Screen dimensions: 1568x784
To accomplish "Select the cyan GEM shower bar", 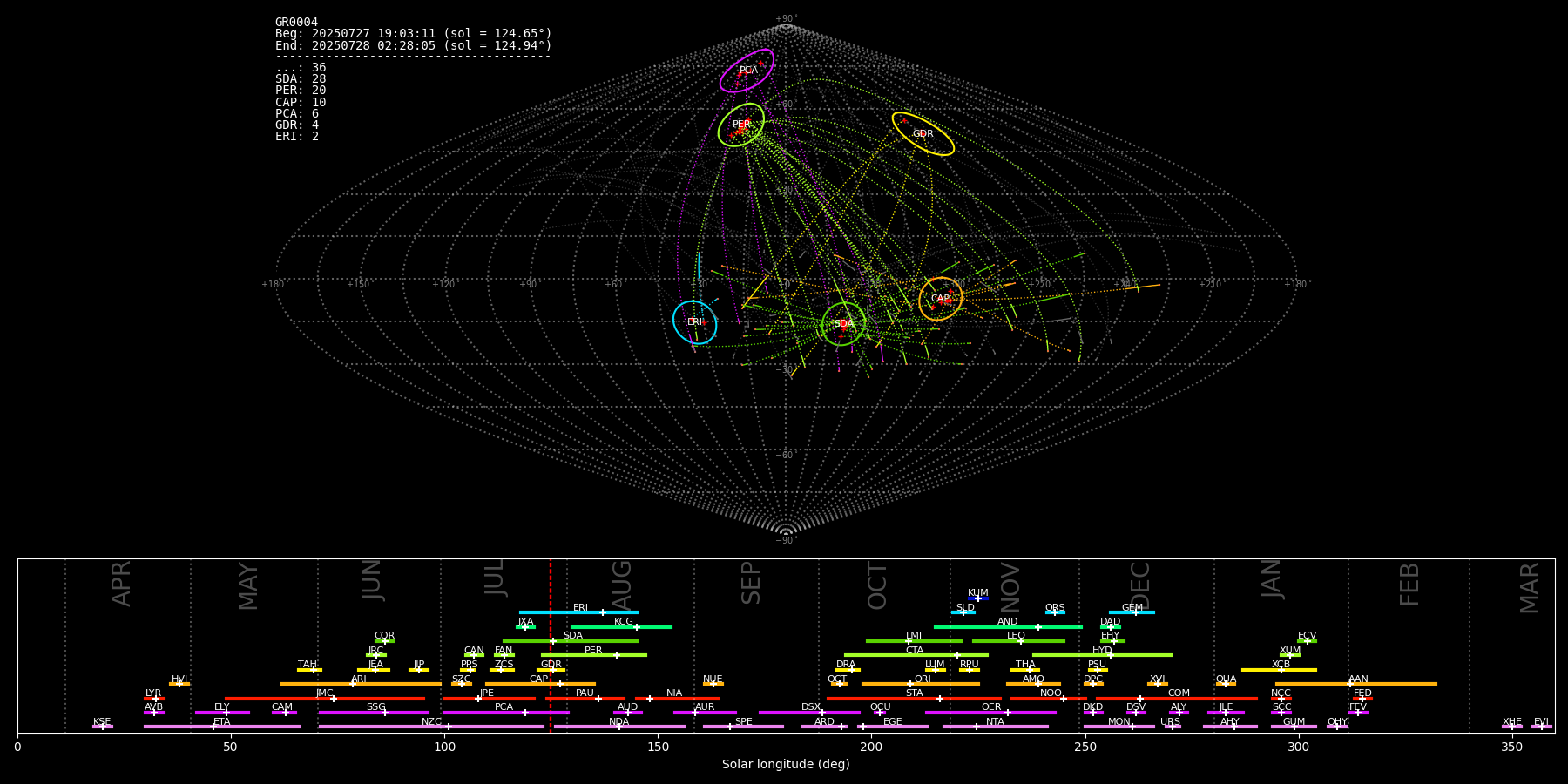I will coord(1132,612).
